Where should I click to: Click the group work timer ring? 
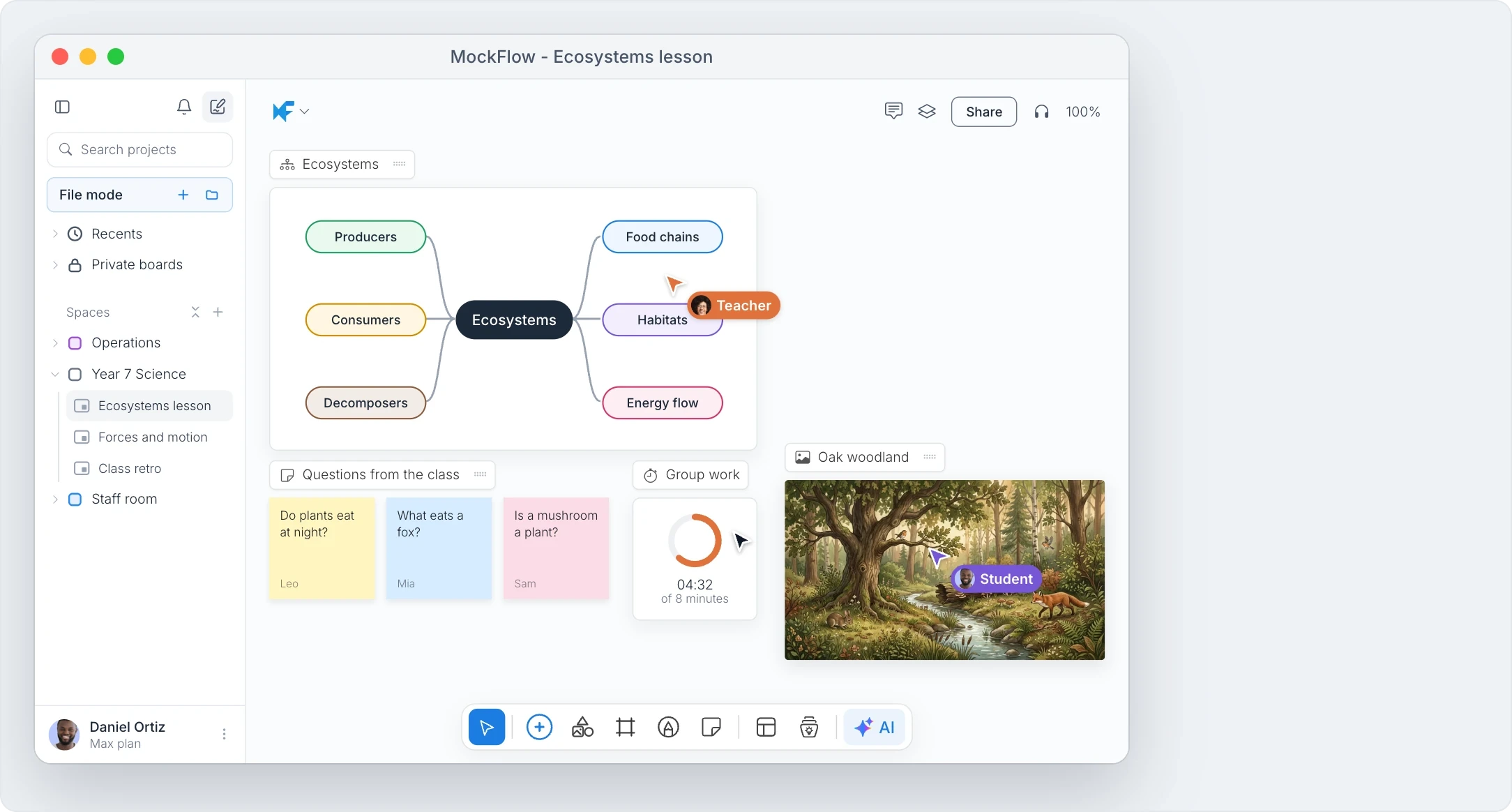point(695,540)
